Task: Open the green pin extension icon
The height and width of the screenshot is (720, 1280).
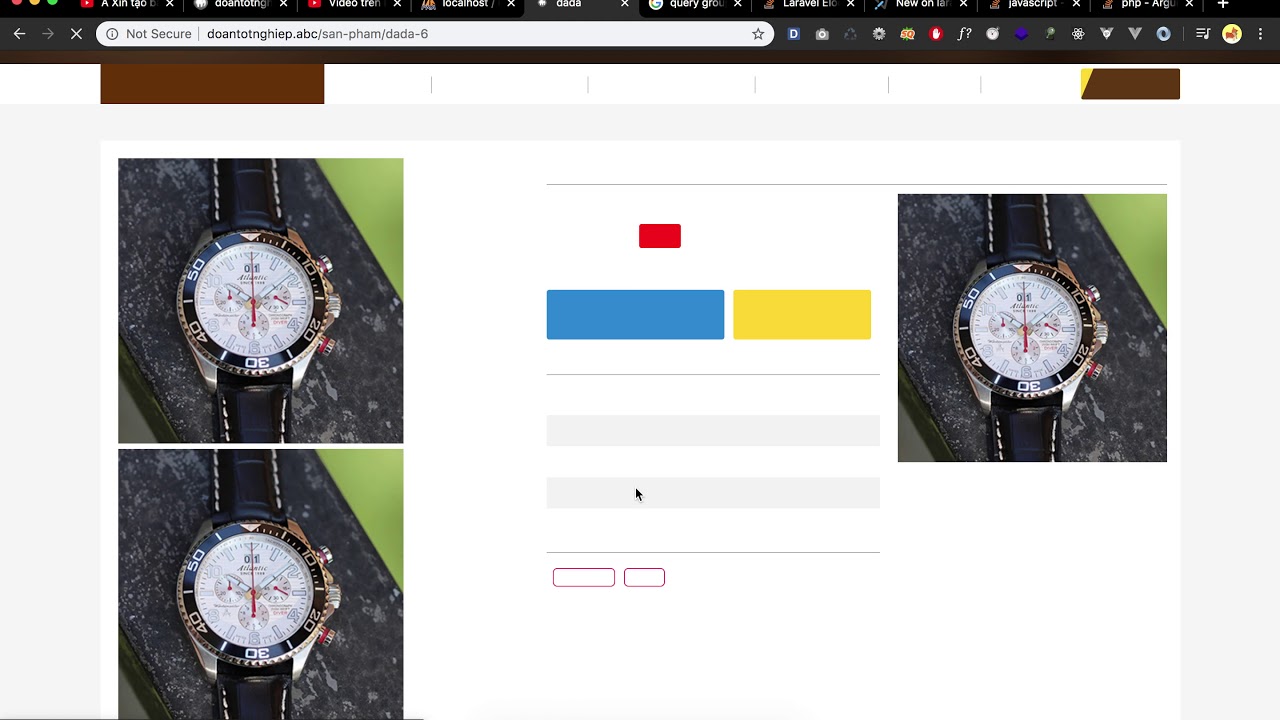Action: (1050, 34)
